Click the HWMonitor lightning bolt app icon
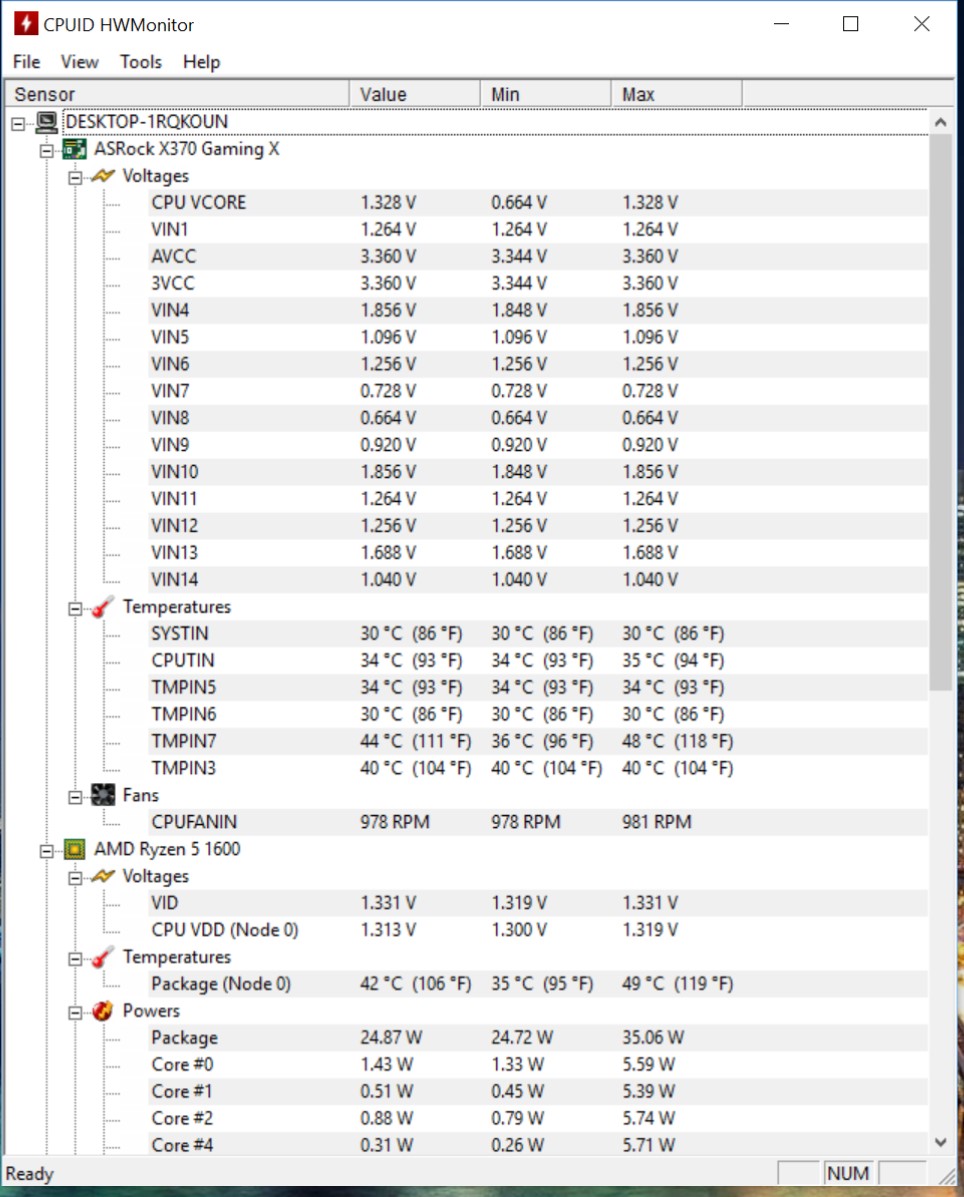 [25, 24]
